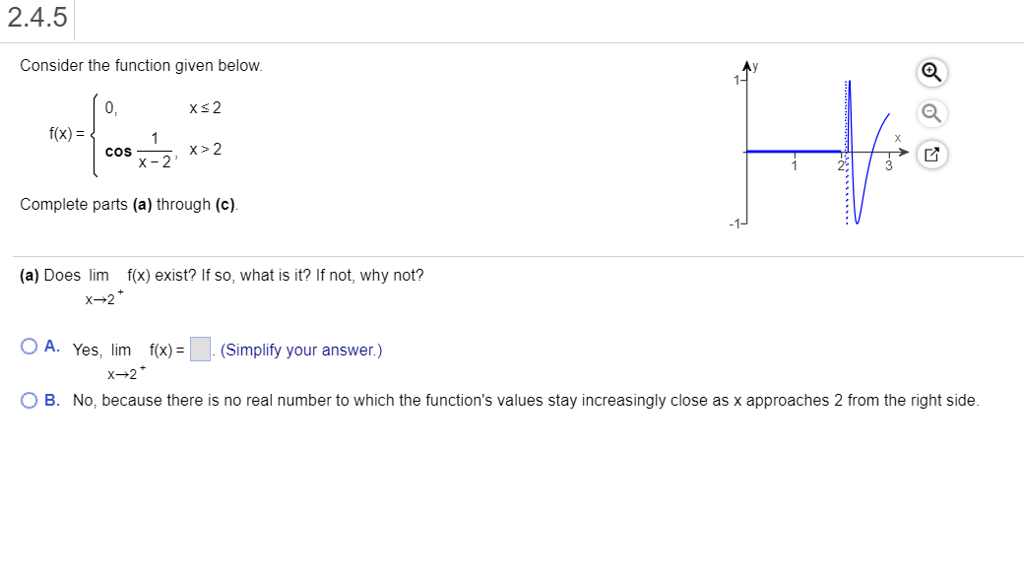This screenshot has width=1024, height=576.
Task: Choose the radio button next to Yes
Action: [x=27, y=344]
